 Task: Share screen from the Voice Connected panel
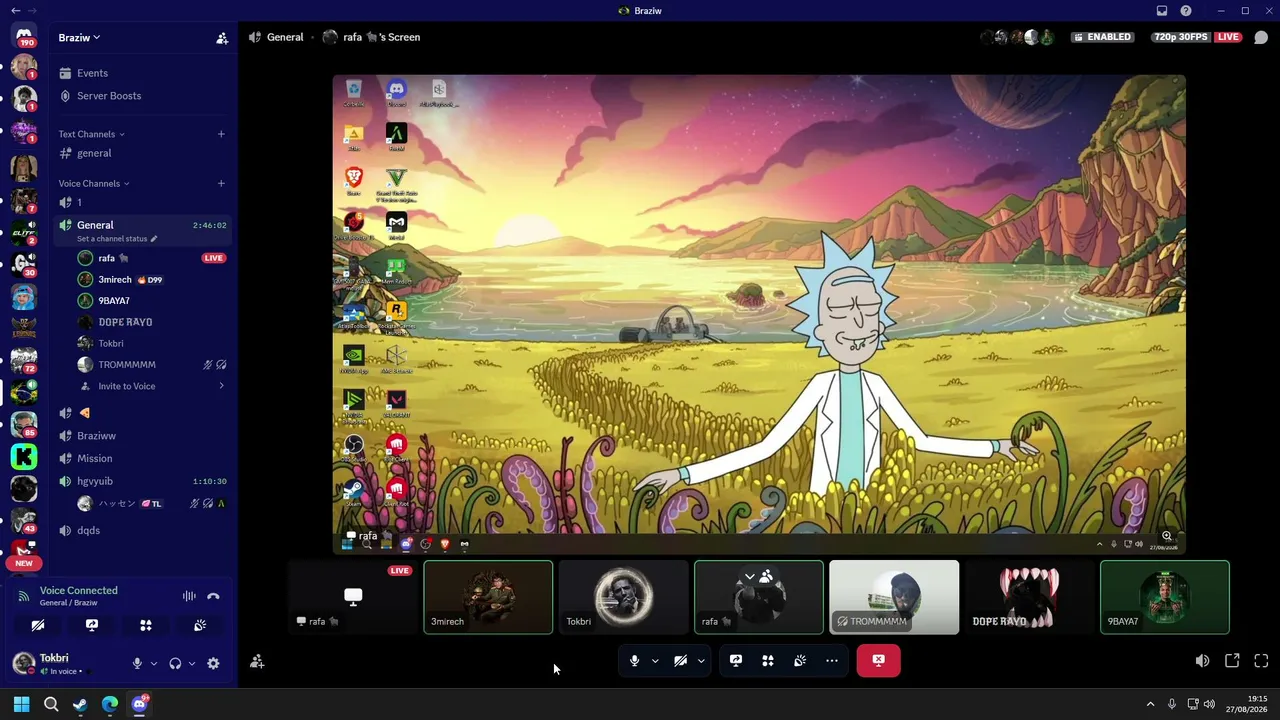click(x=92, y=625)
